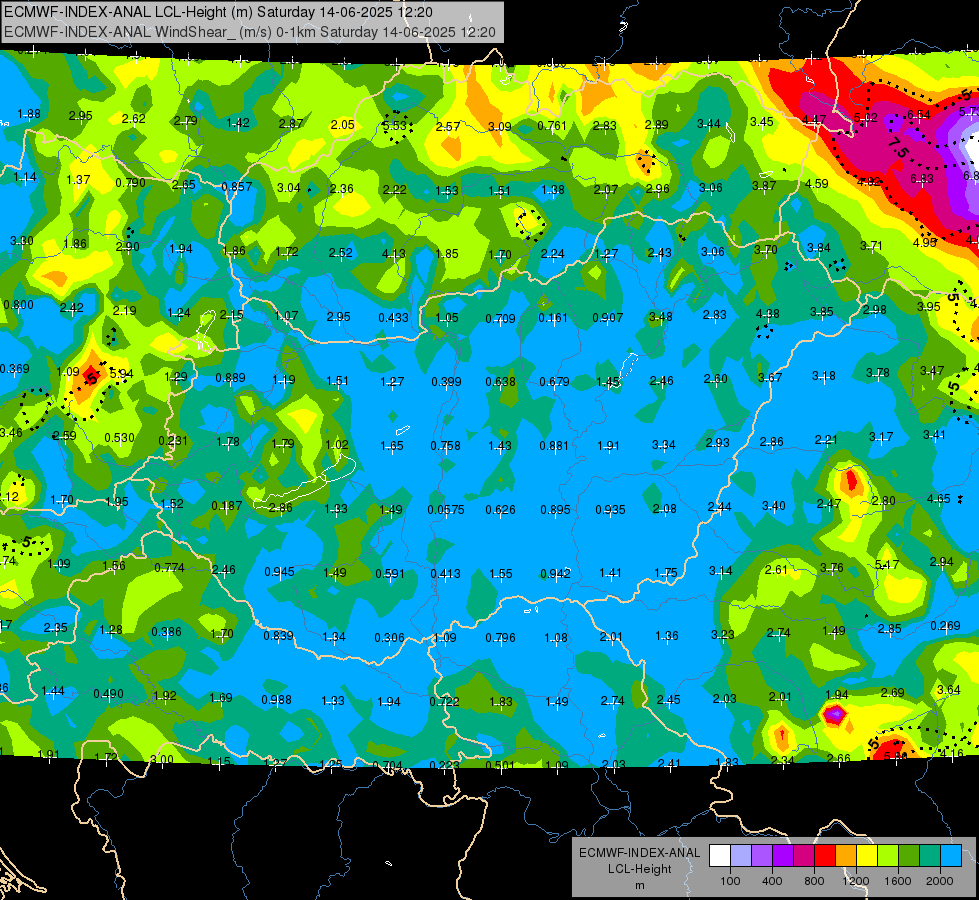Click the wind shear value 5.53
The width and height of the screenshot is (979, 900).
coord(395,126)
